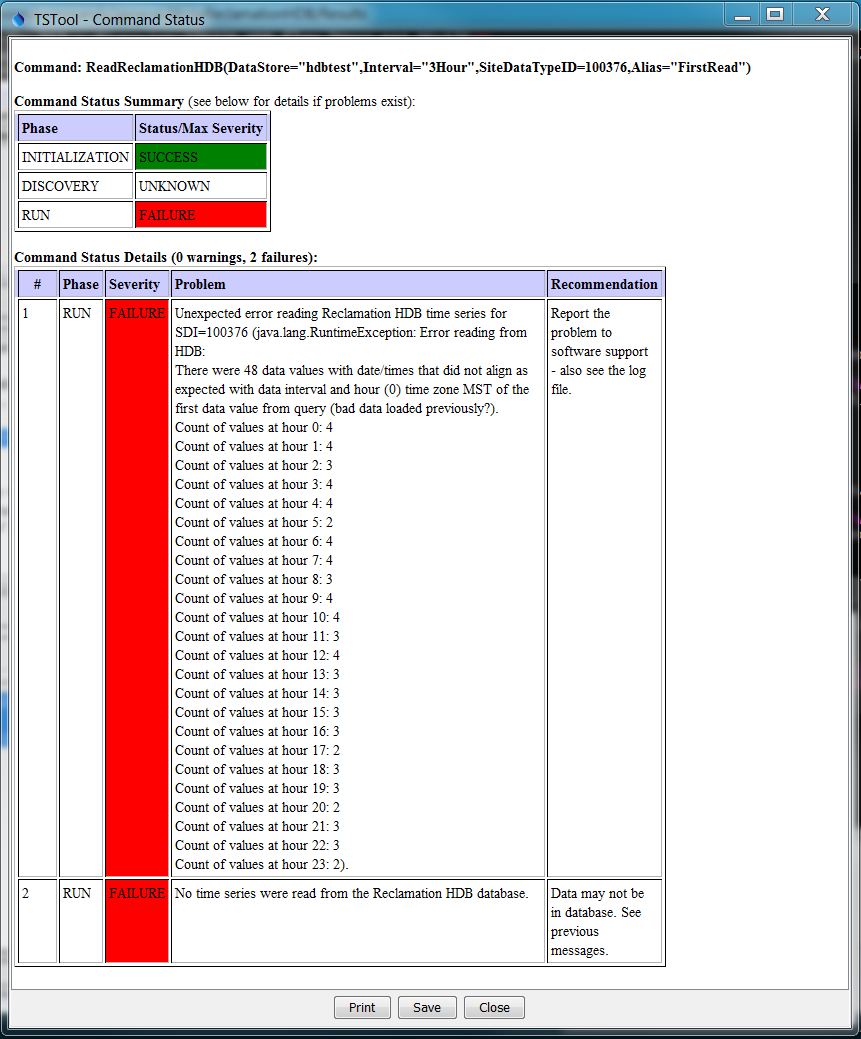
Task: Click the Save button
Action: point(427,1007)
